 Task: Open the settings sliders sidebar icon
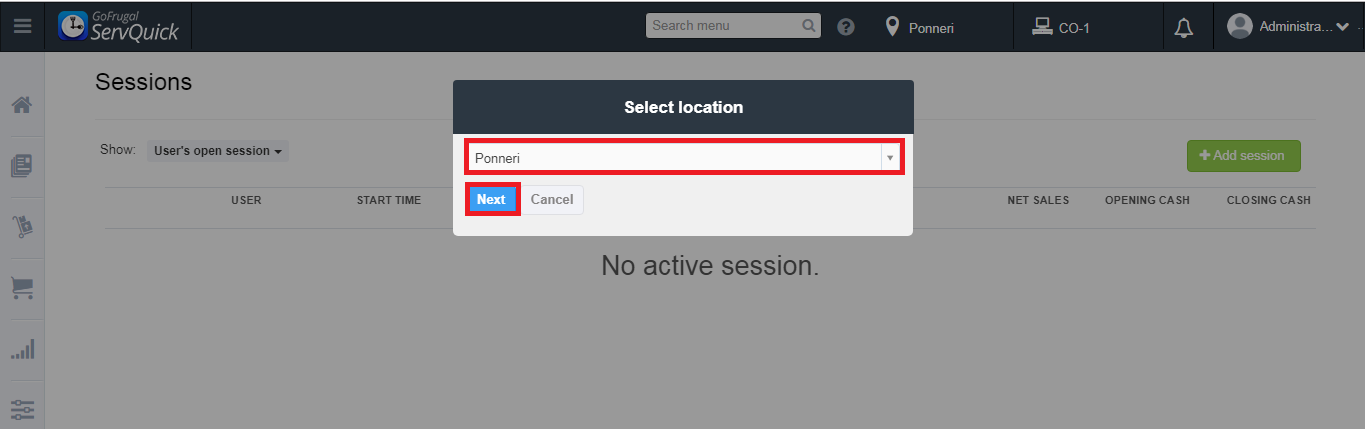pyautogui.click(x=22, y=409)
